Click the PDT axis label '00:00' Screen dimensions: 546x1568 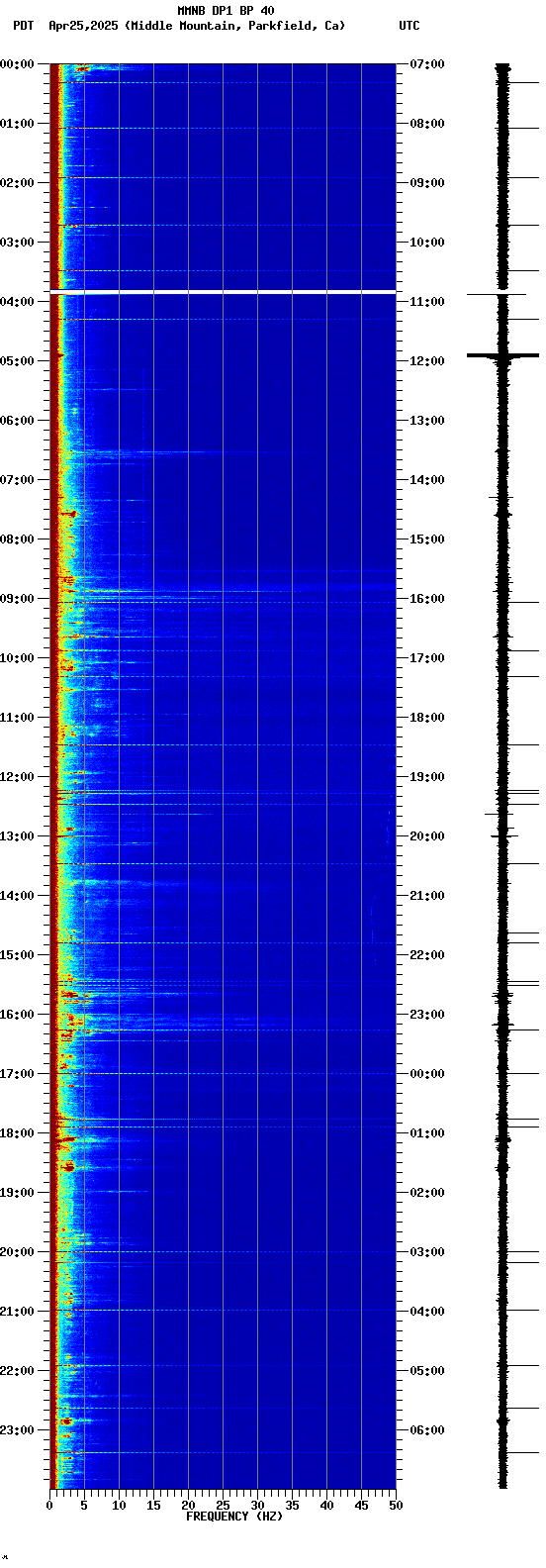(17, 64)
